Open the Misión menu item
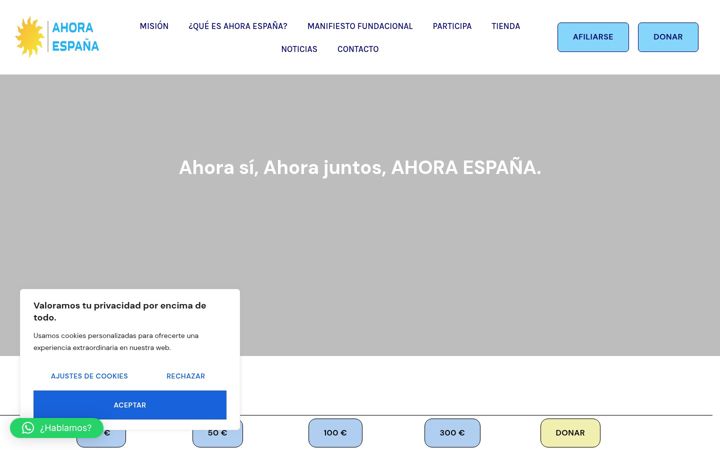 (x=154, y=26)
